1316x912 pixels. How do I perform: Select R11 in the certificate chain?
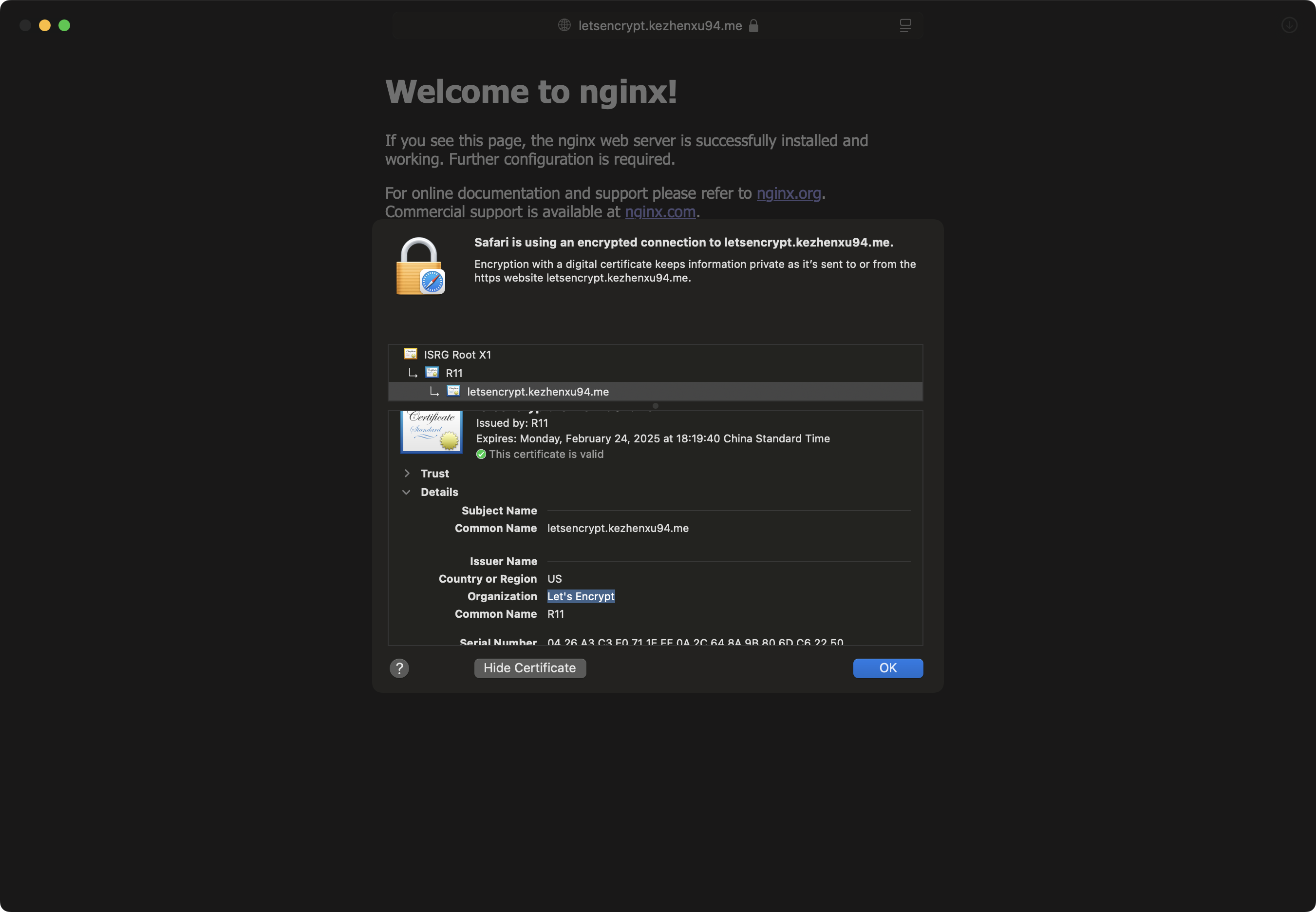(x=454, y=373)
